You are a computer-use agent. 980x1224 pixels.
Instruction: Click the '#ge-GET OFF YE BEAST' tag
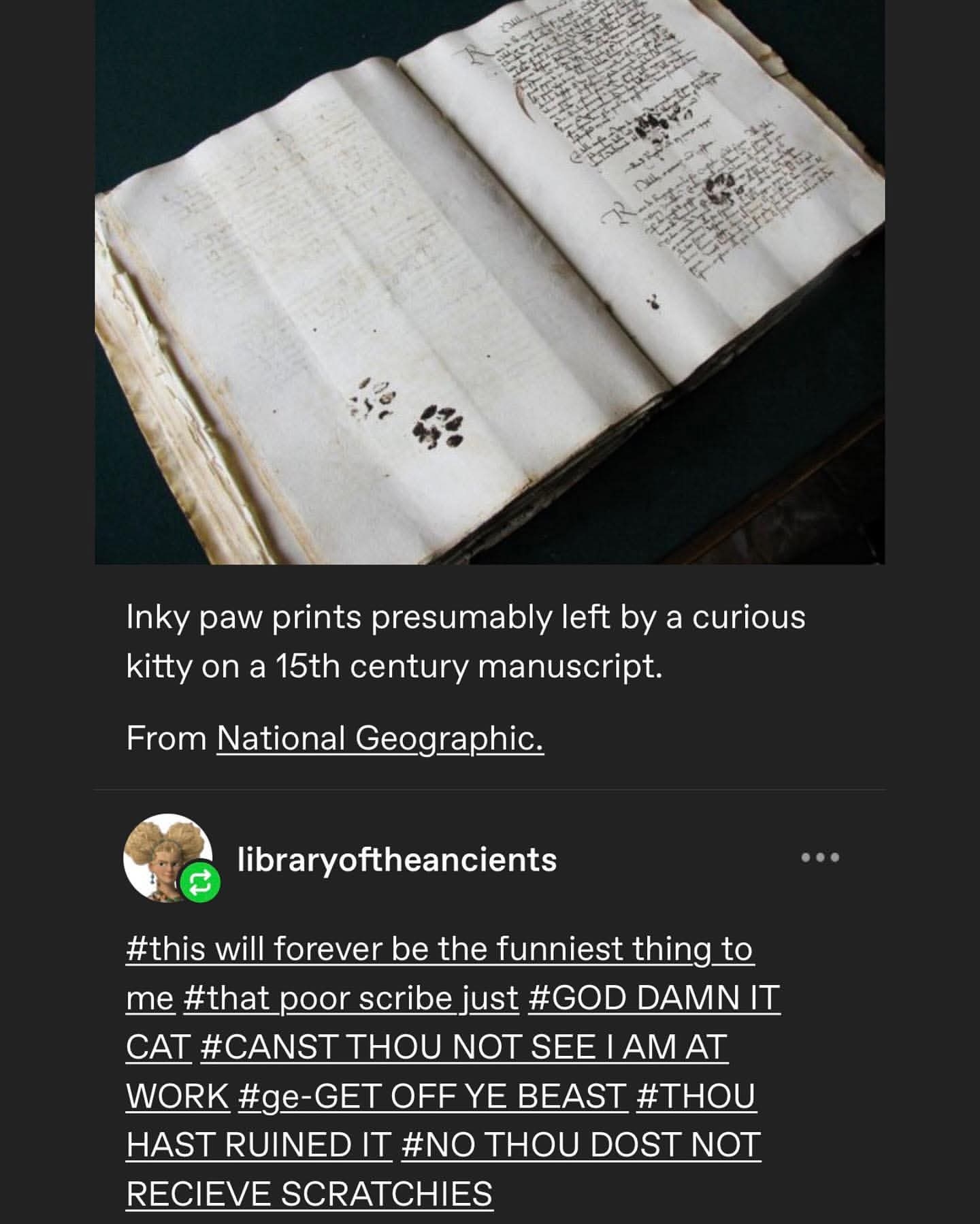coord(432,1096)
